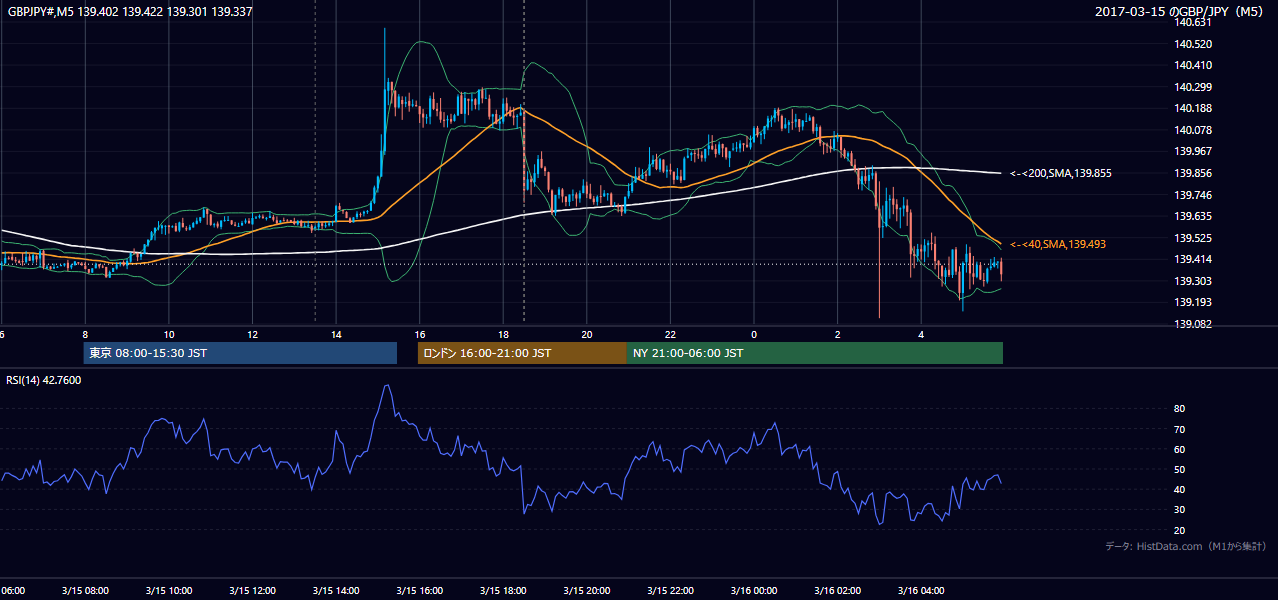Click RSI scale value 80
The image size is (1278, 600).
point(1180,409)
